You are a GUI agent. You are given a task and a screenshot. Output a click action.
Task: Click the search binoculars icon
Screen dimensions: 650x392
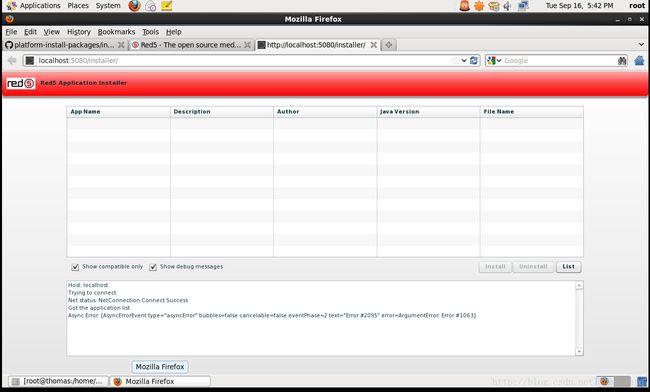[x=622, y=60]
